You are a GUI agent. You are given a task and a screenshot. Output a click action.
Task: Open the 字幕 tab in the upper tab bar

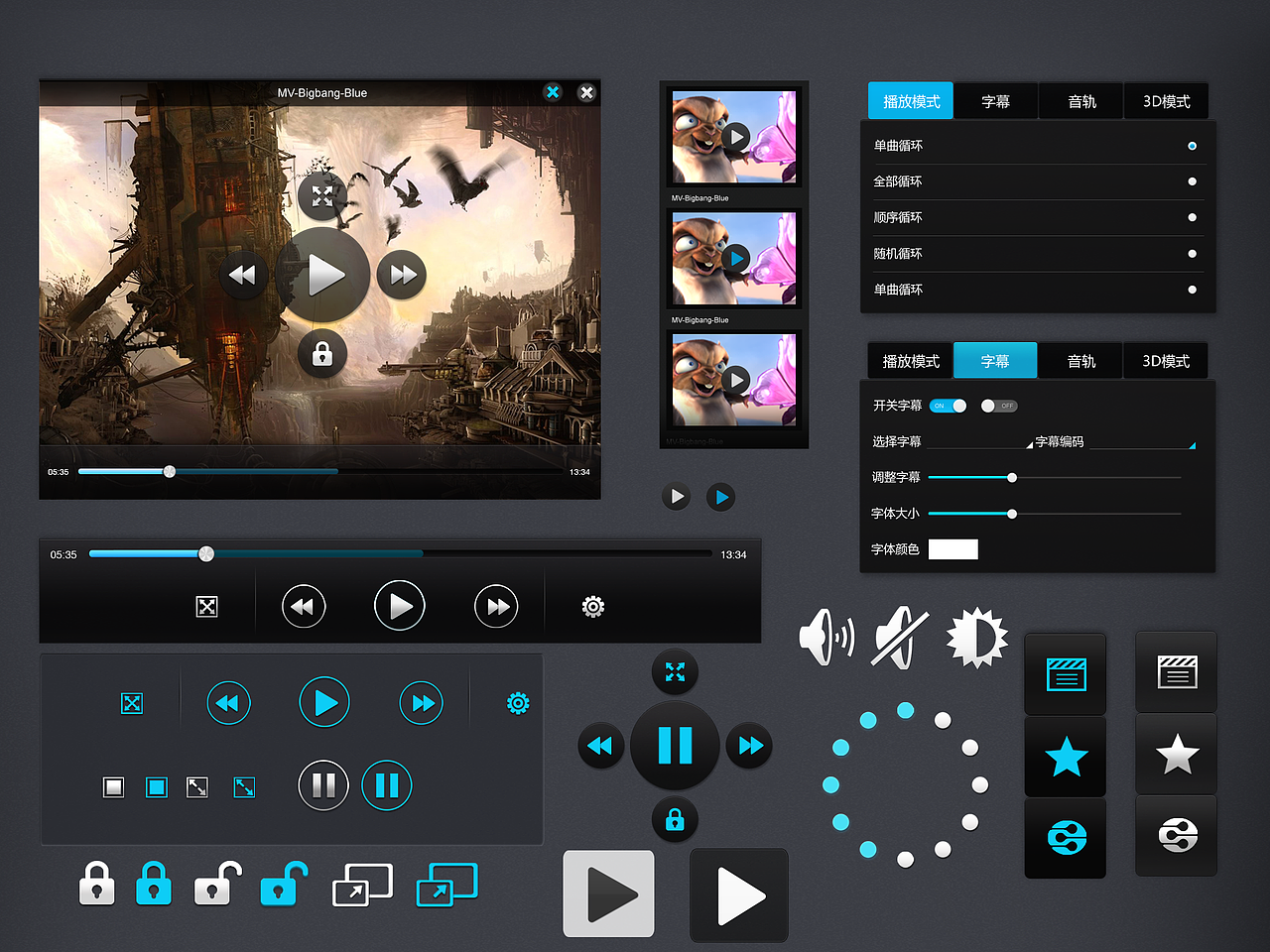coord(996,101)
